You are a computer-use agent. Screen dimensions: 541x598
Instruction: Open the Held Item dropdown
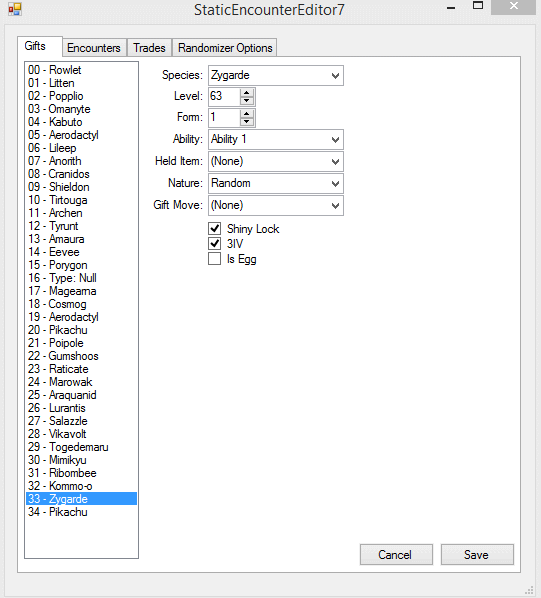pos(276,161)
